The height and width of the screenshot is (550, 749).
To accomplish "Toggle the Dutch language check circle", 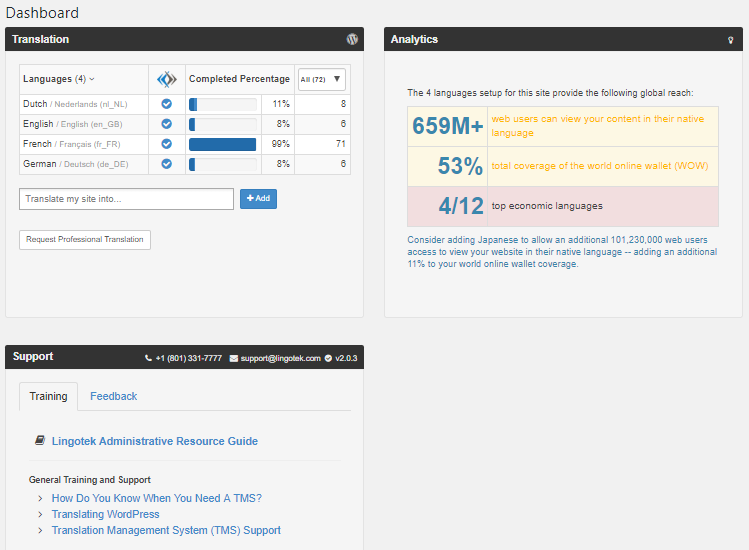I will click(167, 104).
